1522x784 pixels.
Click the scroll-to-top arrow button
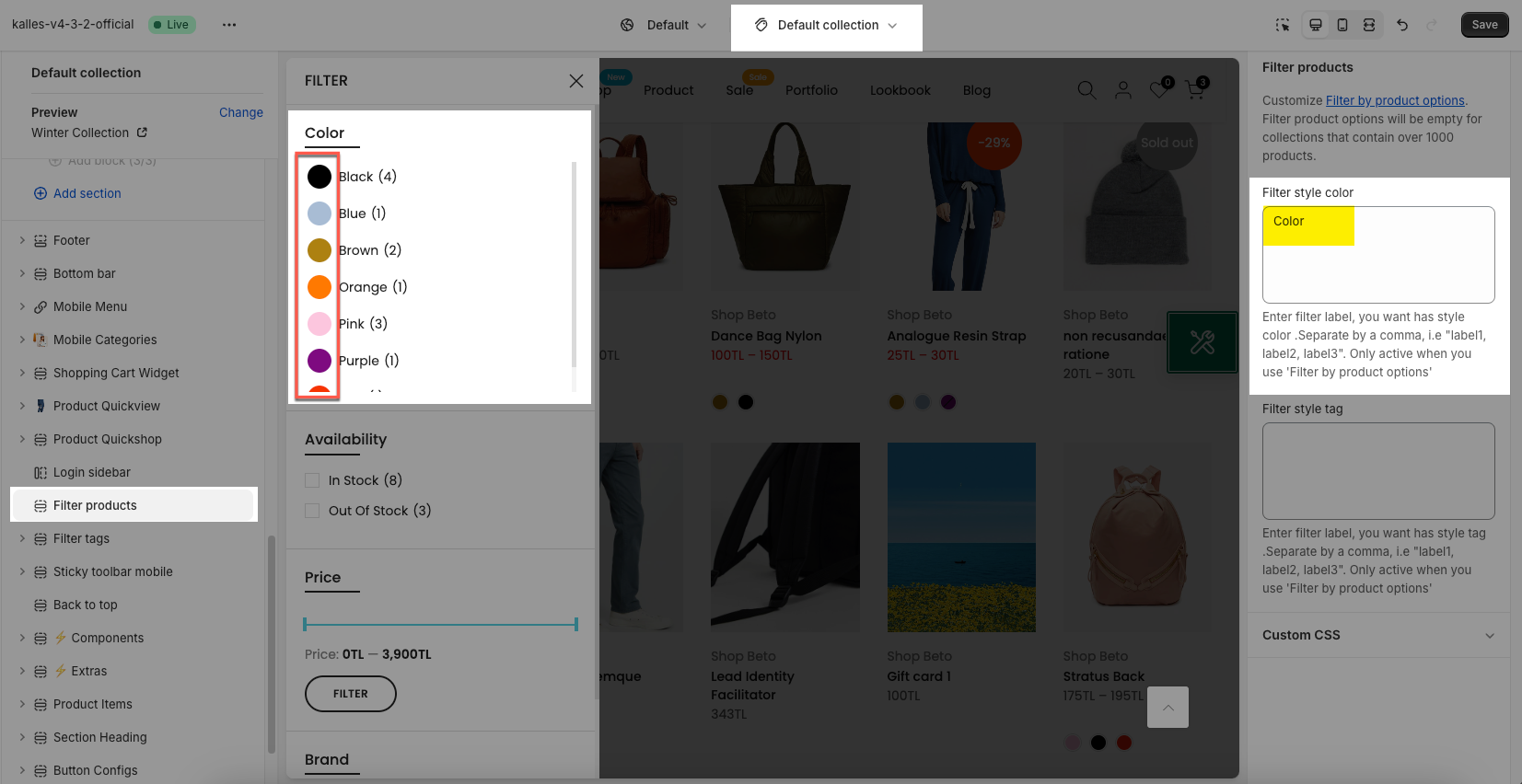pos(1168,708)
